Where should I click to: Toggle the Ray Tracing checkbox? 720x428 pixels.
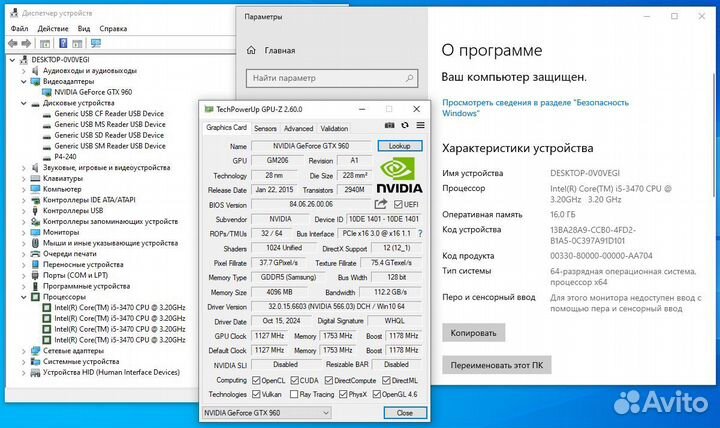[294, 394]
